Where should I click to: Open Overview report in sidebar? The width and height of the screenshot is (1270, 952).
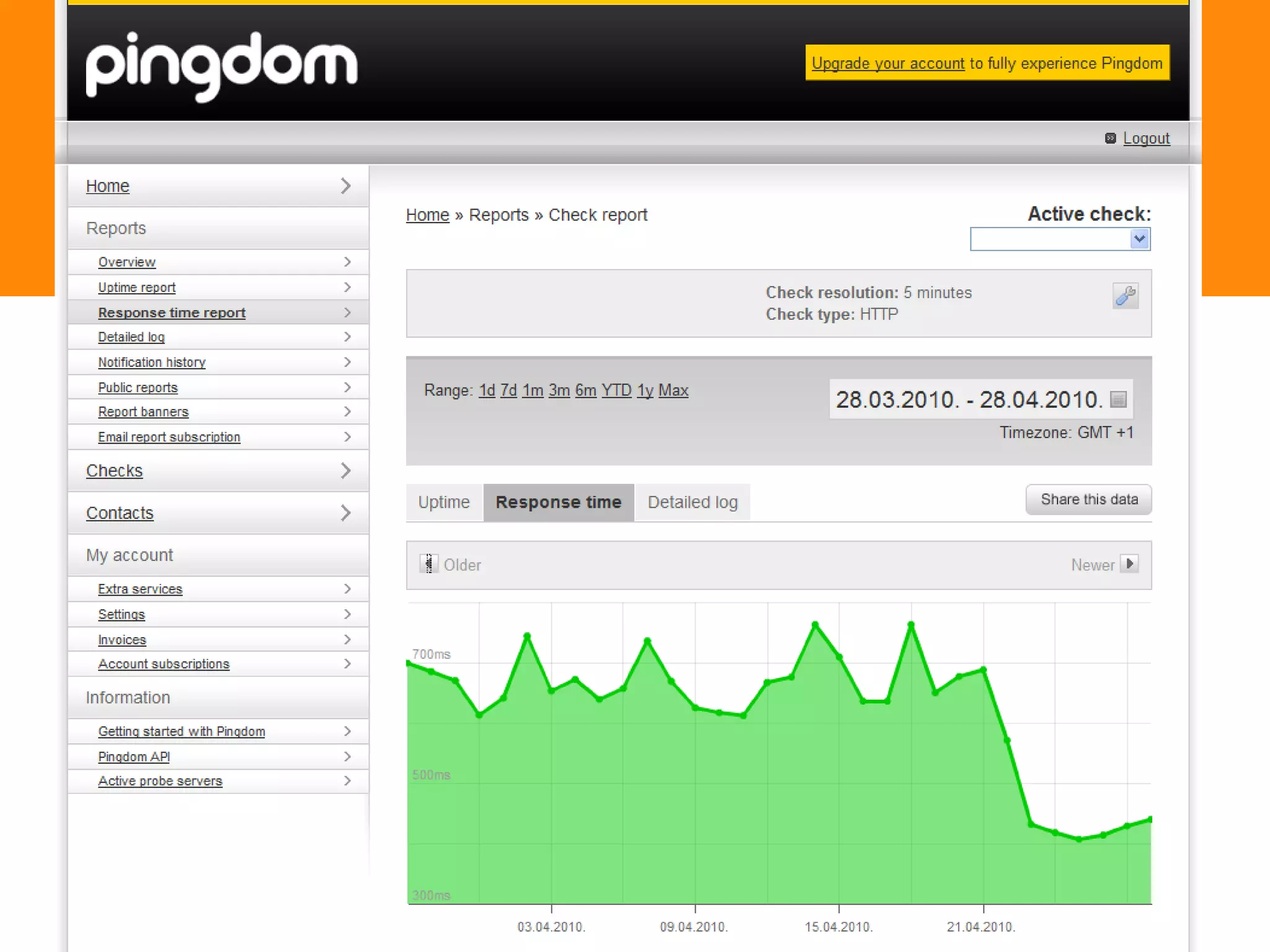click(x=127, y=262)
